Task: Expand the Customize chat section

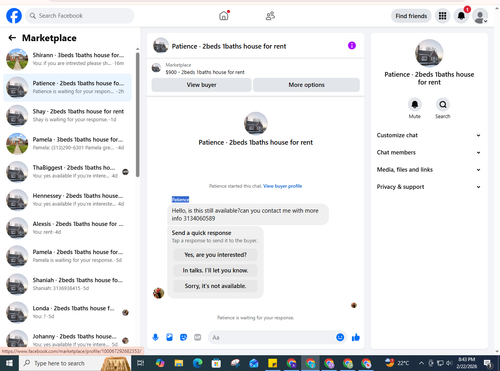Action: pyautogui.click(x=429, y=135)
